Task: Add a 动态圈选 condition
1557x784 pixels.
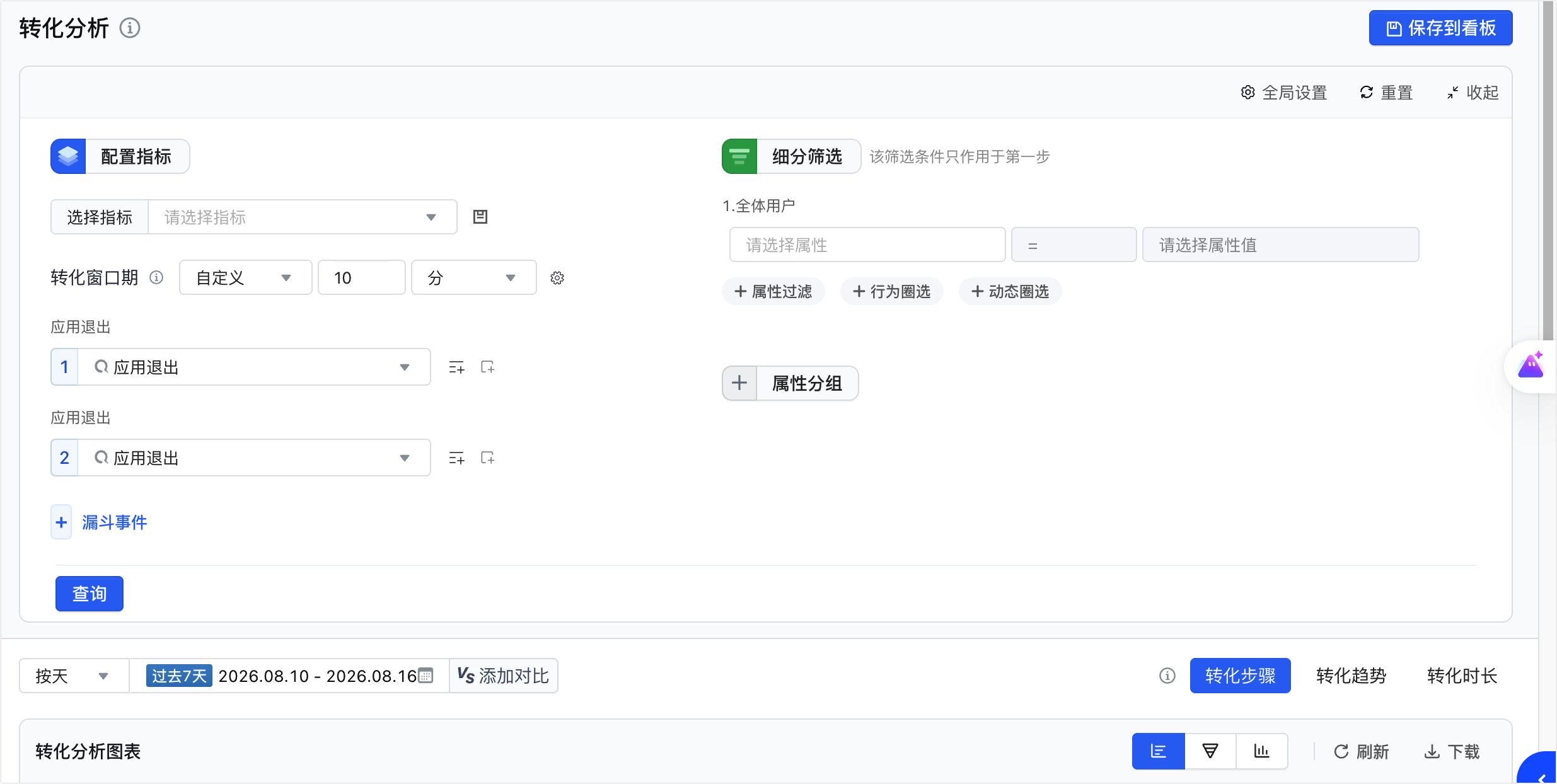Action: tap(1010, 291)
